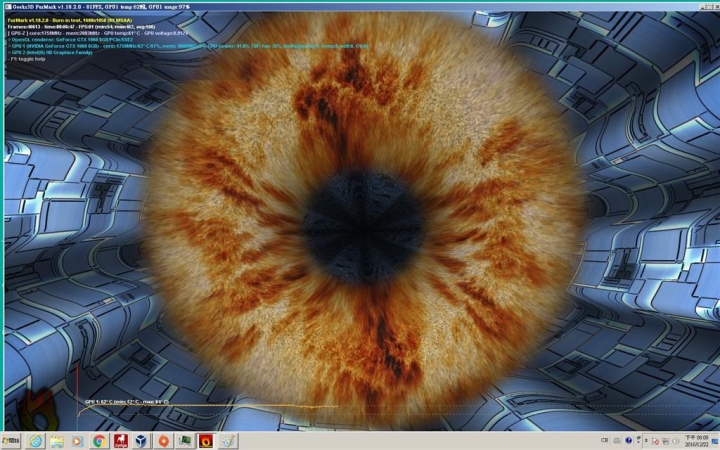Click the blue help question mark icon
The image size is (720, 450).
[629, 440]
